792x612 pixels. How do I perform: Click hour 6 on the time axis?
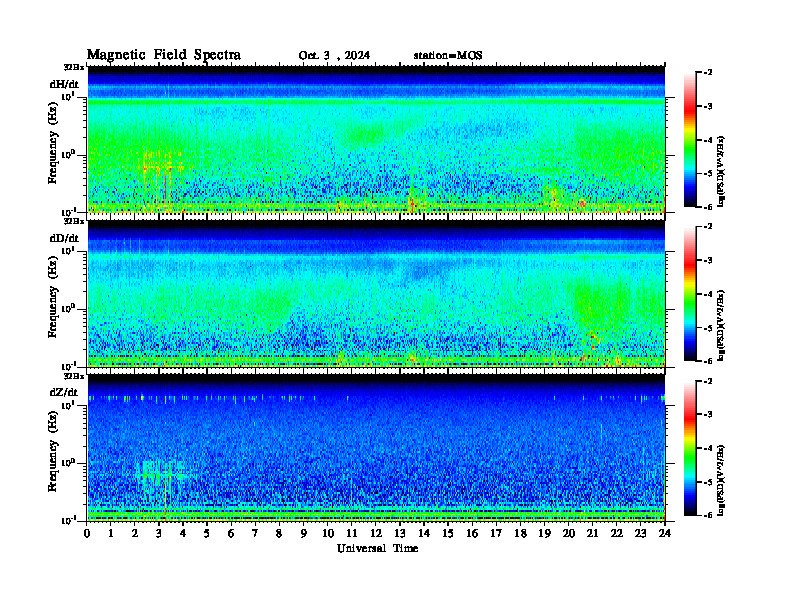231,533
